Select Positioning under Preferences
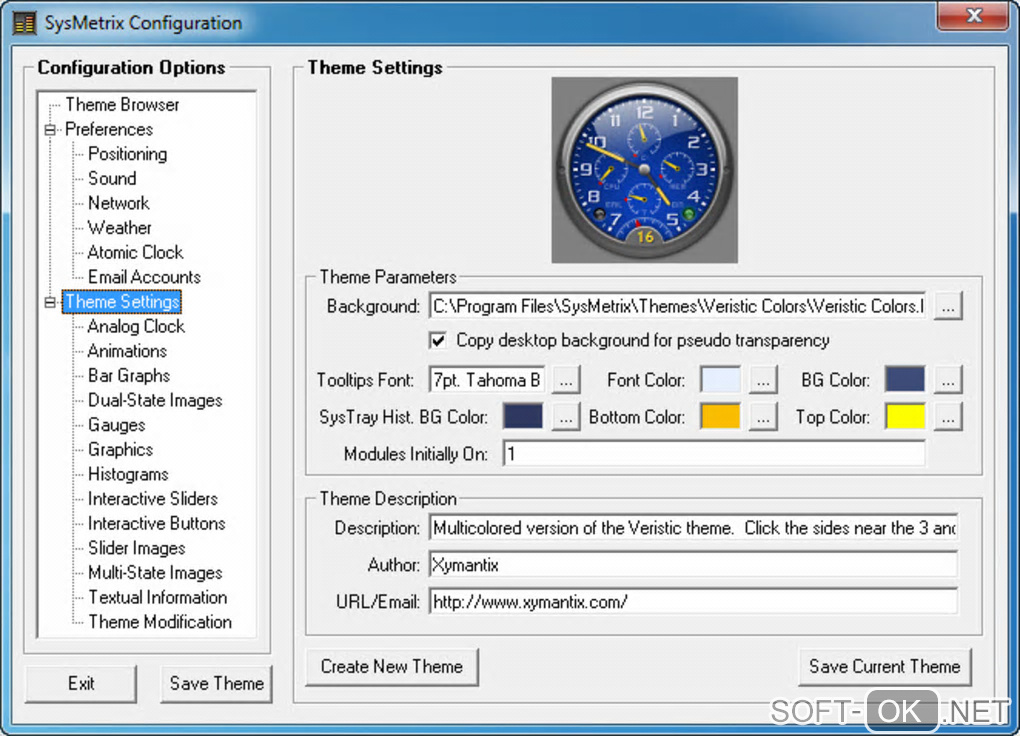Image resolution: width=1020 pixels, height=736 pixels. [128, 154]
